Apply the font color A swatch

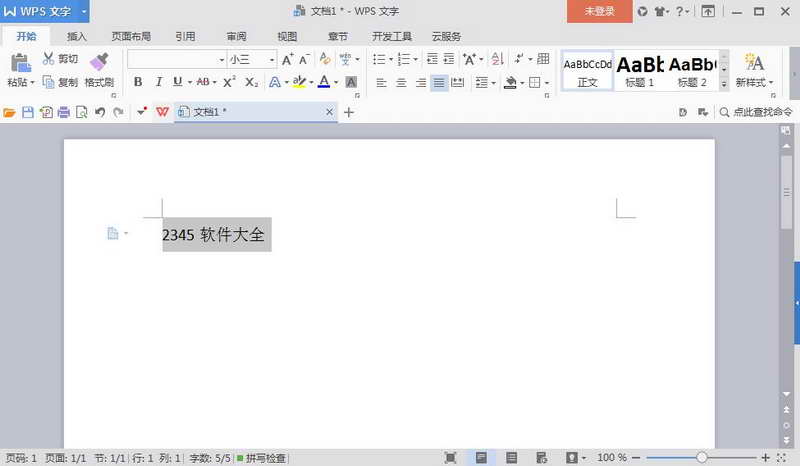[x=324, y=82]
